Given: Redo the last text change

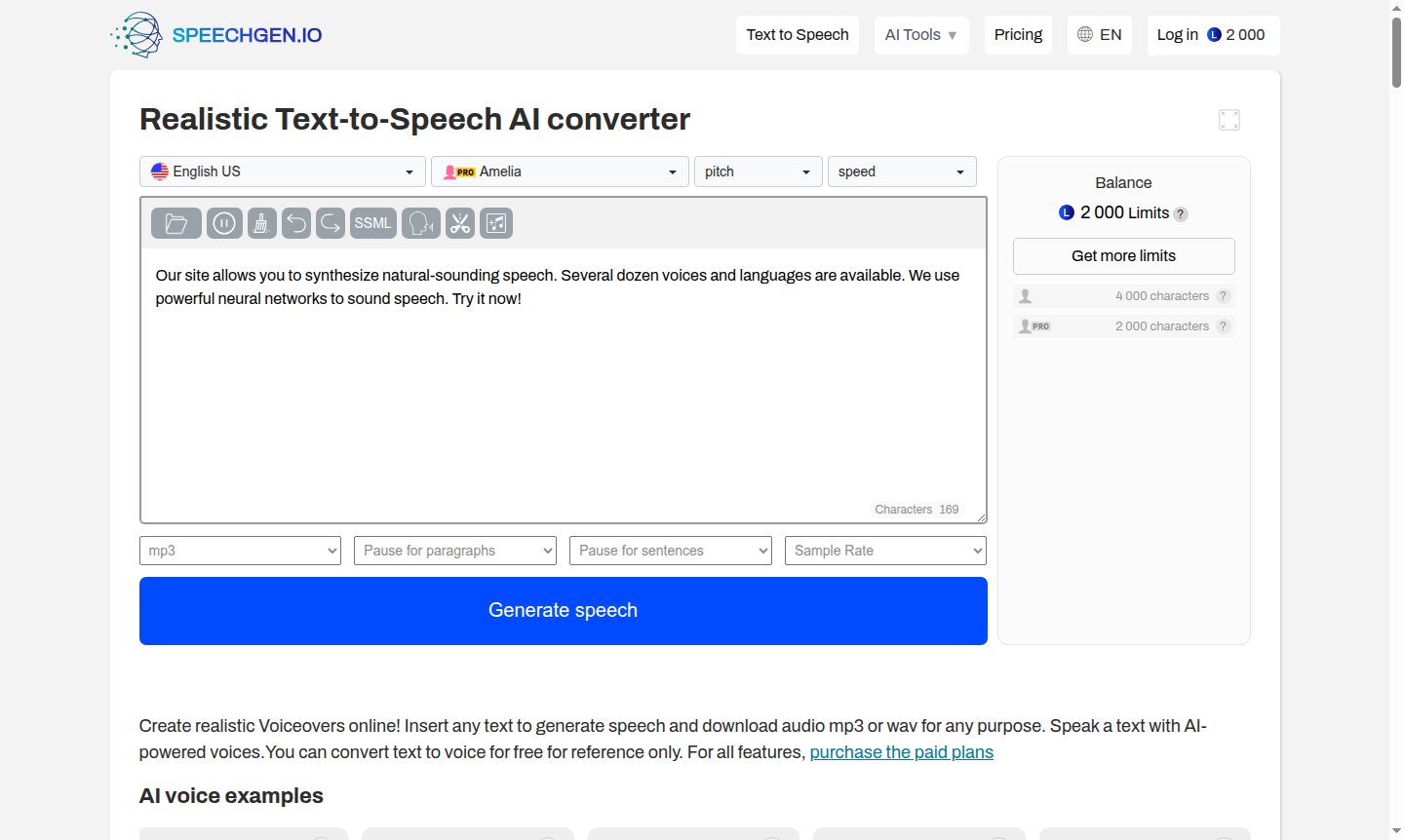Looking at the screenshot, I should pos(330,222).
